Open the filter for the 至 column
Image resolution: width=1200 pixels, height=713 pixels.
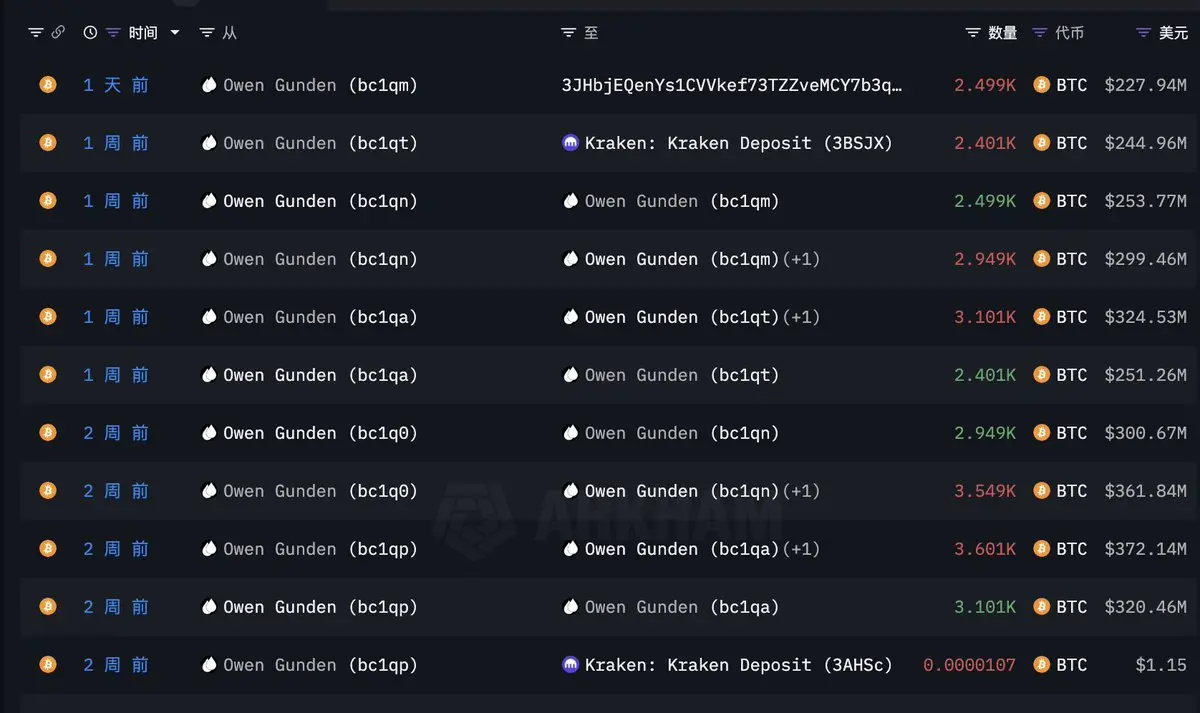(568, 33)
